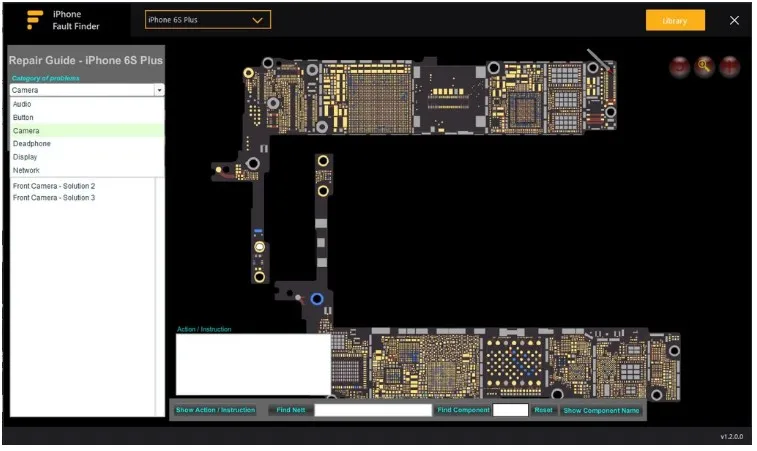
Task: Activate the magnifier zoom icon
Action: [x=704, y=67]
